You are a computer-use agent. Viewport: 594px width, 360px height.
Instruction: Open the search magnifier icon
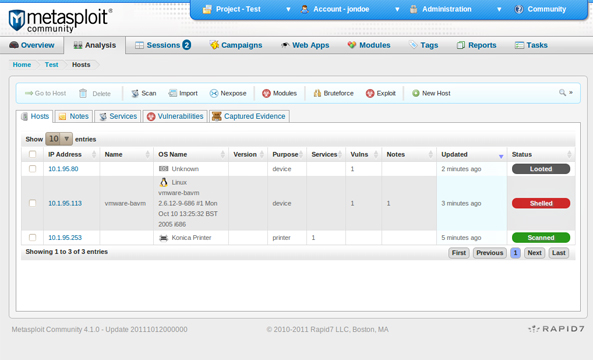point(563,92)
